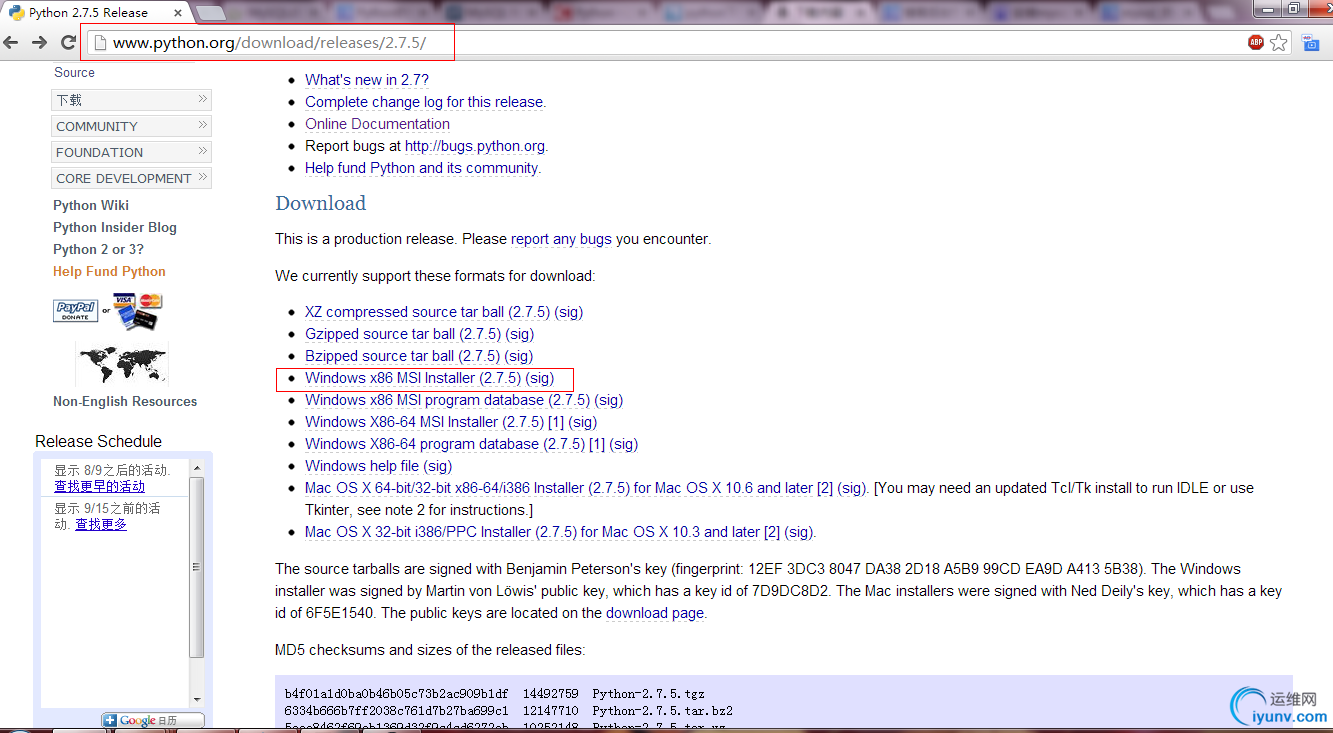Image resolution: width=1333 pixels, height=733 pixels.
Task: Download XZ compressed source tar ball (2.7.5)
Action: [427, 312]
